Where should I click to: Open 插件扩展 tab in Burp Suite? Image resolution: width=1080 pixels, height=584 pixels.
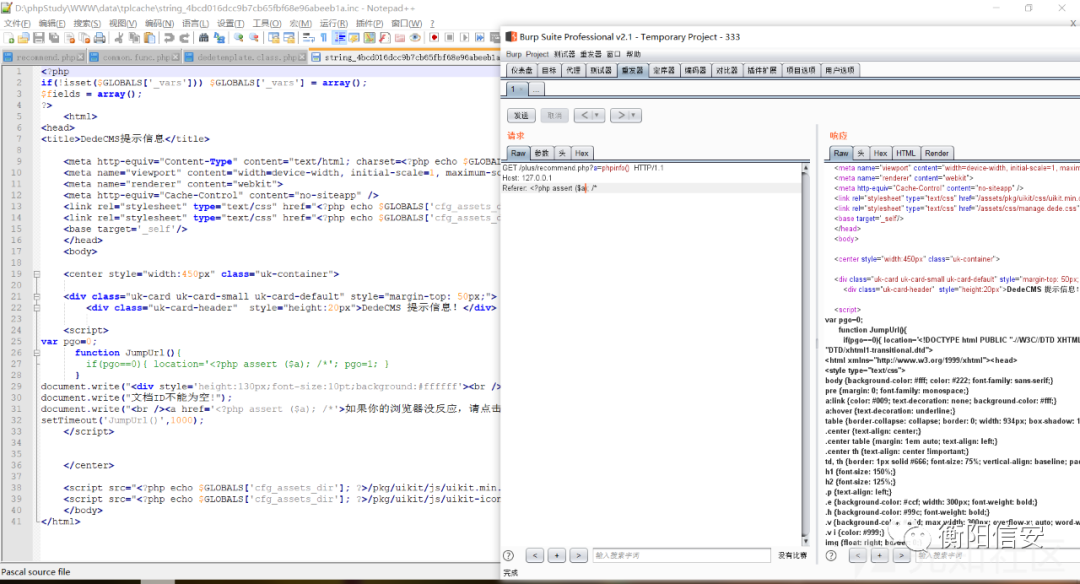762,70
